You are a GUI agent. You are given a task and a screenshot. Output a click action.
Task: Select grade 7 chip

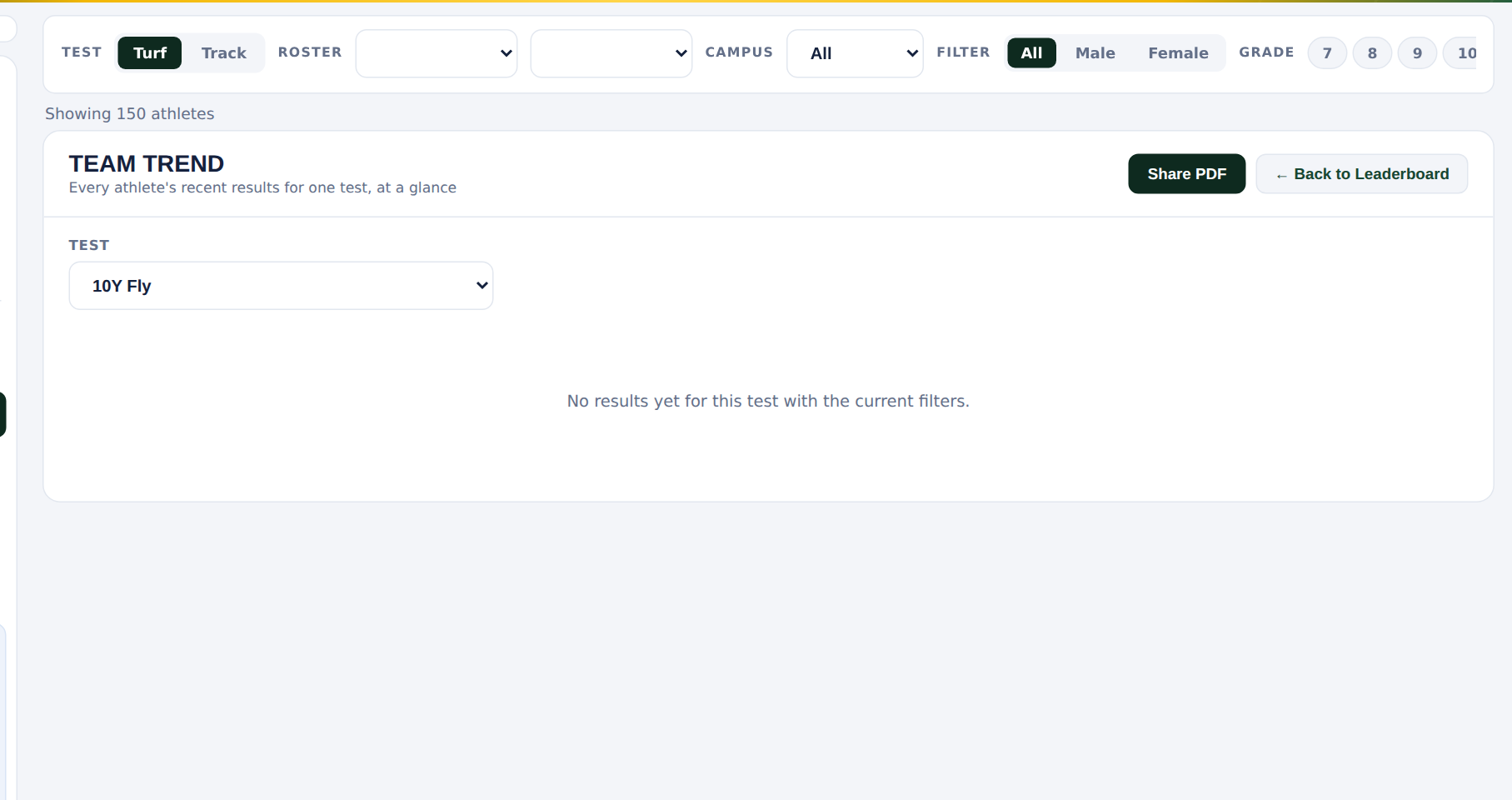(1327, 53)
